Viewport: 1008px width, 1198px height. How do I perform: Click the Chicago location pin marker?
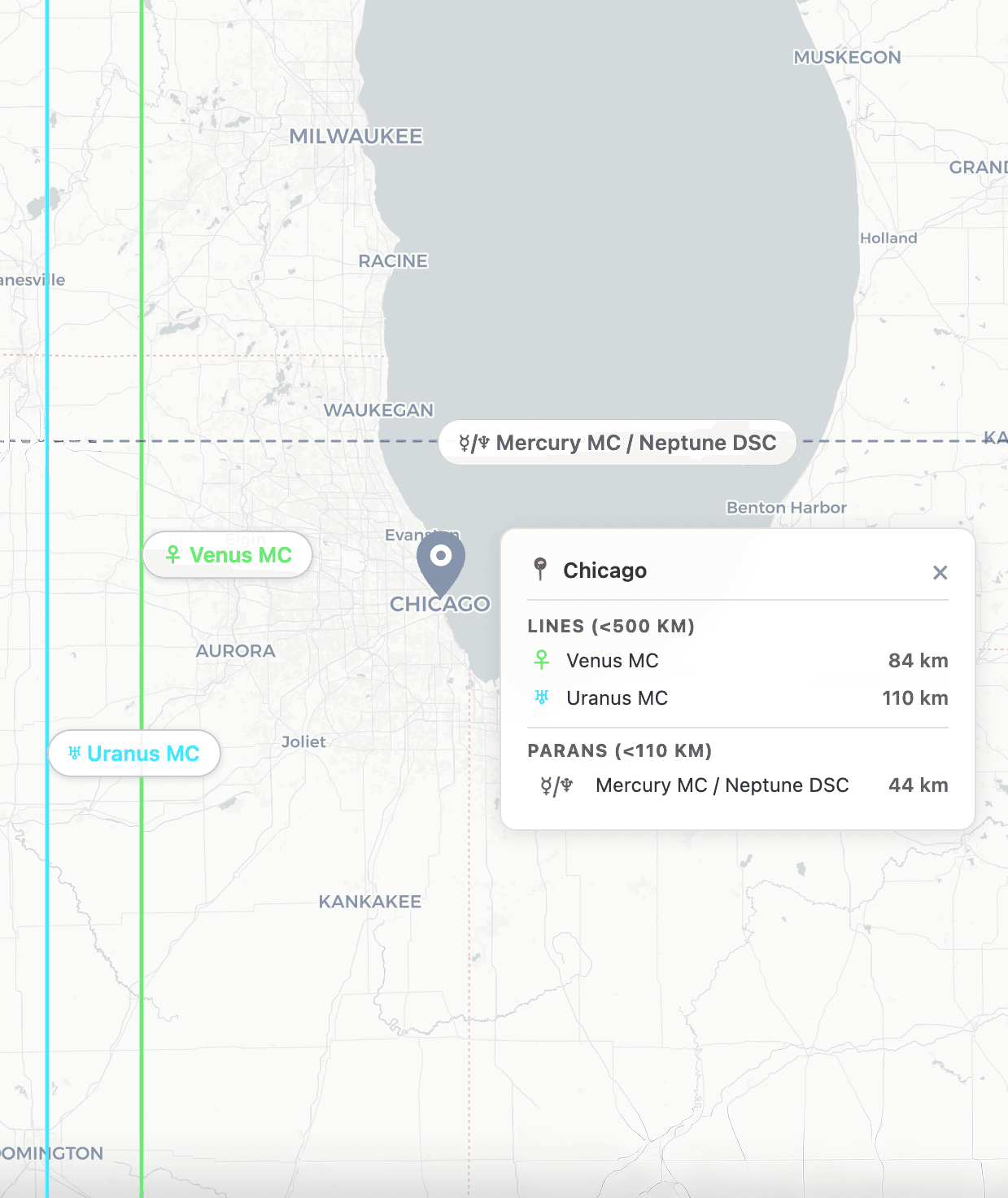[441, 563]
